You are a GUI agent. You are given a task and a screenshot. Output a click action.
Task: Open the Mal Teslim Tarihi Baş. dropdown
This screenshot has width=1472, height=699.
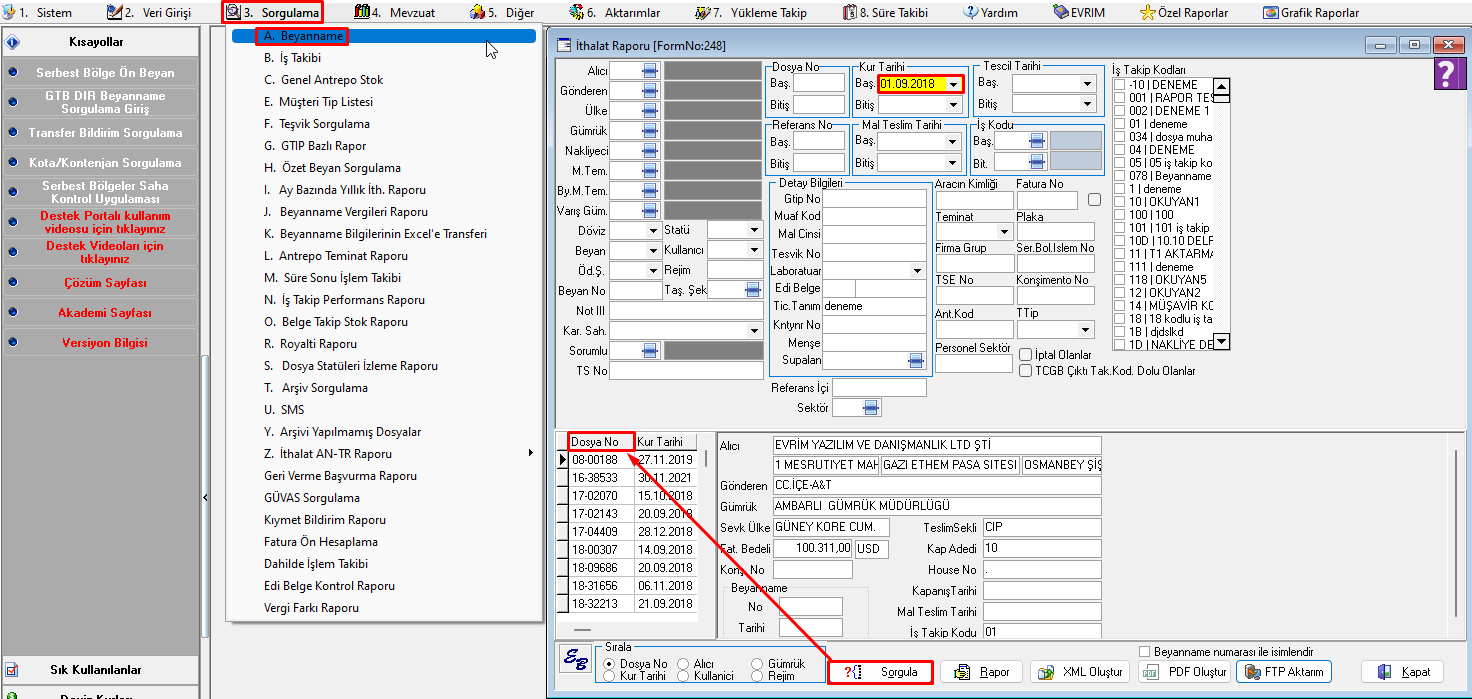(954, 142)
